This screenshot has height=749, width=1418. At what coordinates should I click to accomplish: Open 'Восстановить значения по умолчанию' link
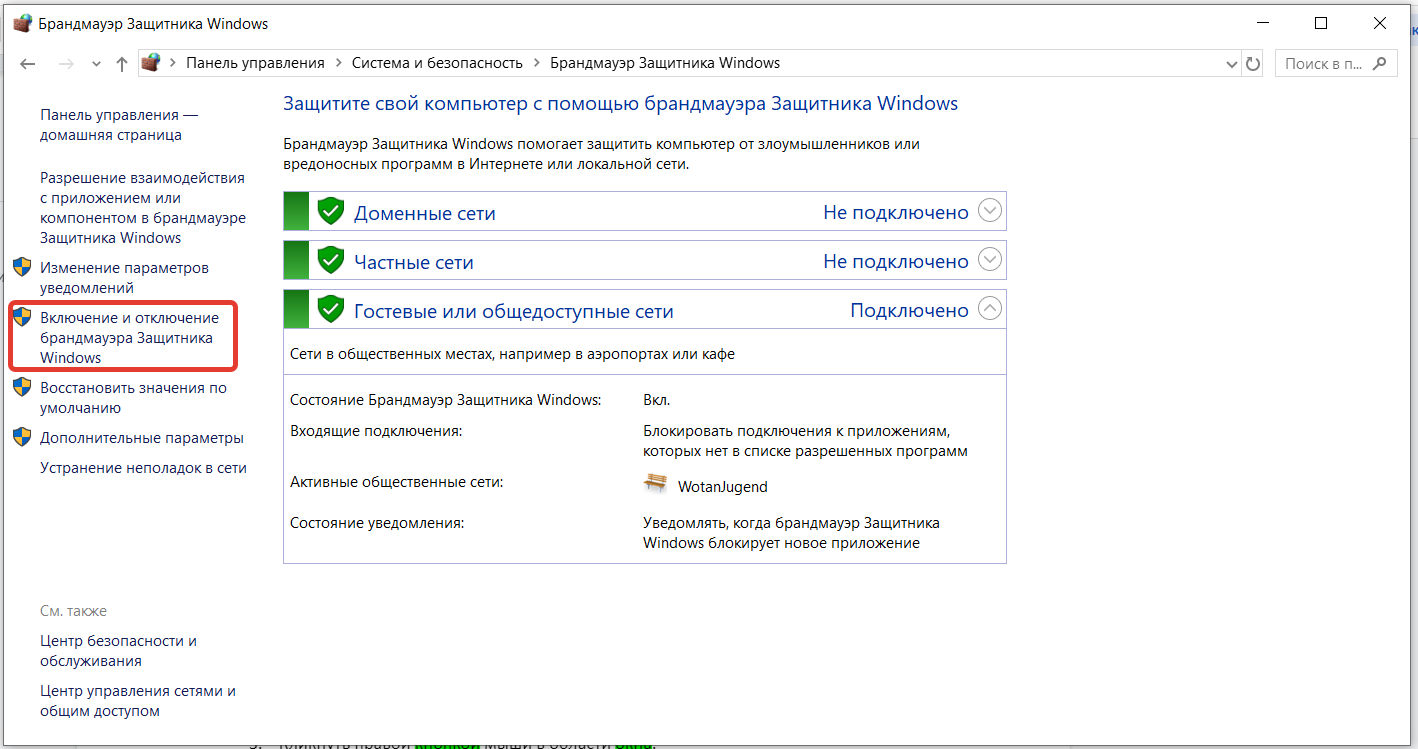[x=133, y=398]
